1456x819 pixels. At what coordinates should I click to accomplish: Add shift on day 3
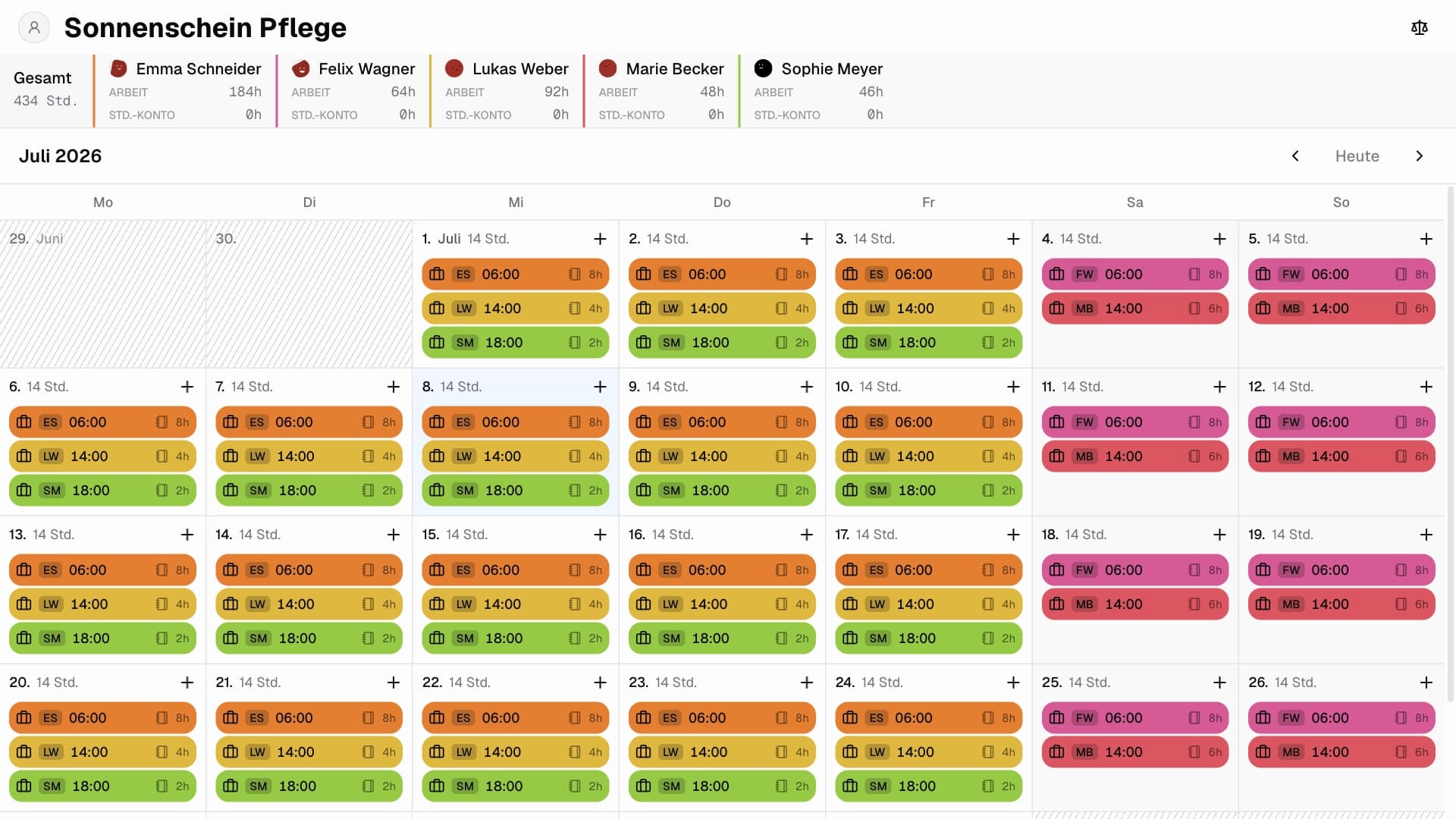1013,239
